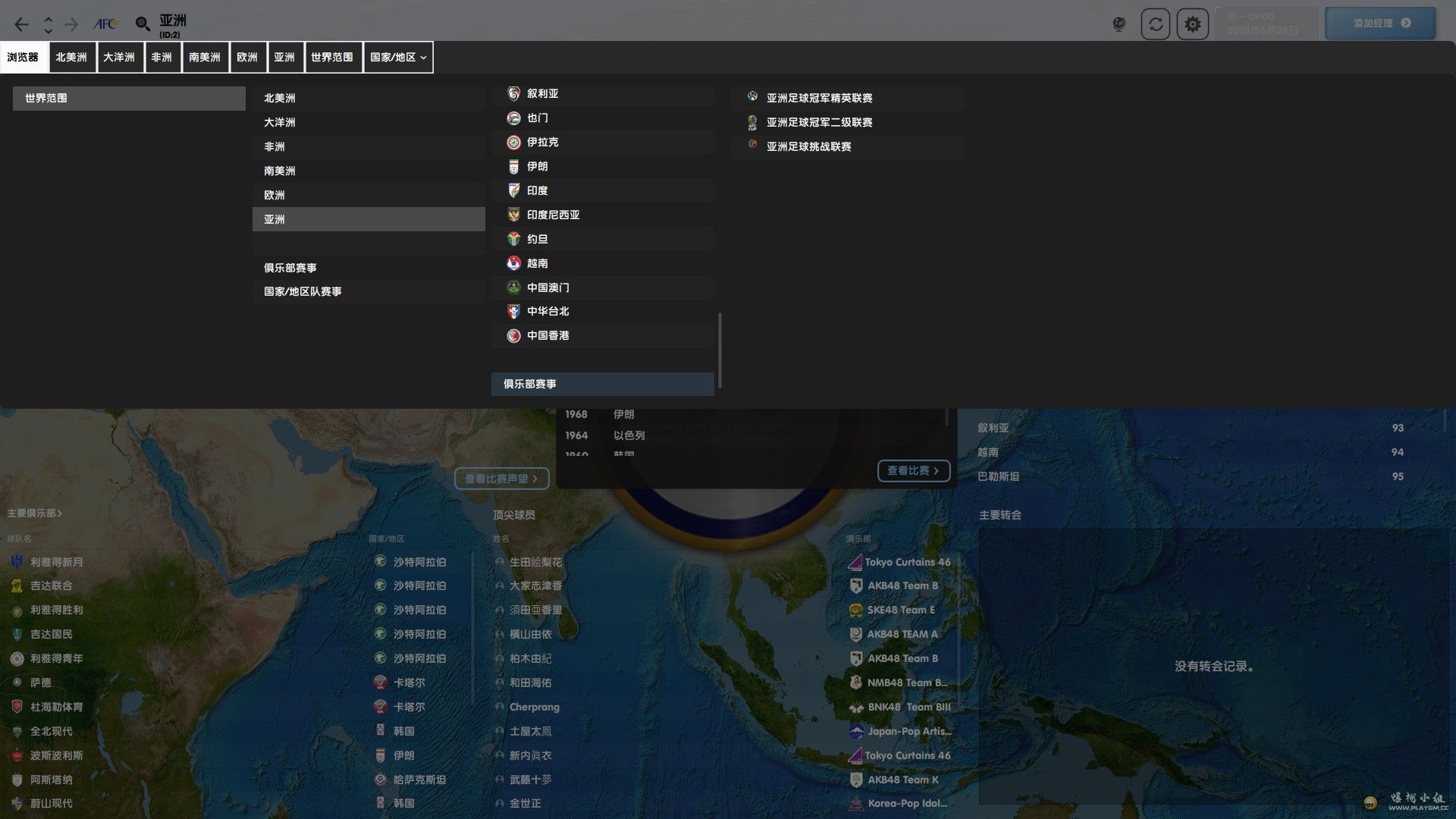Open club BNK48 Team BIII

pyautogui.click(x=909, y=707)
